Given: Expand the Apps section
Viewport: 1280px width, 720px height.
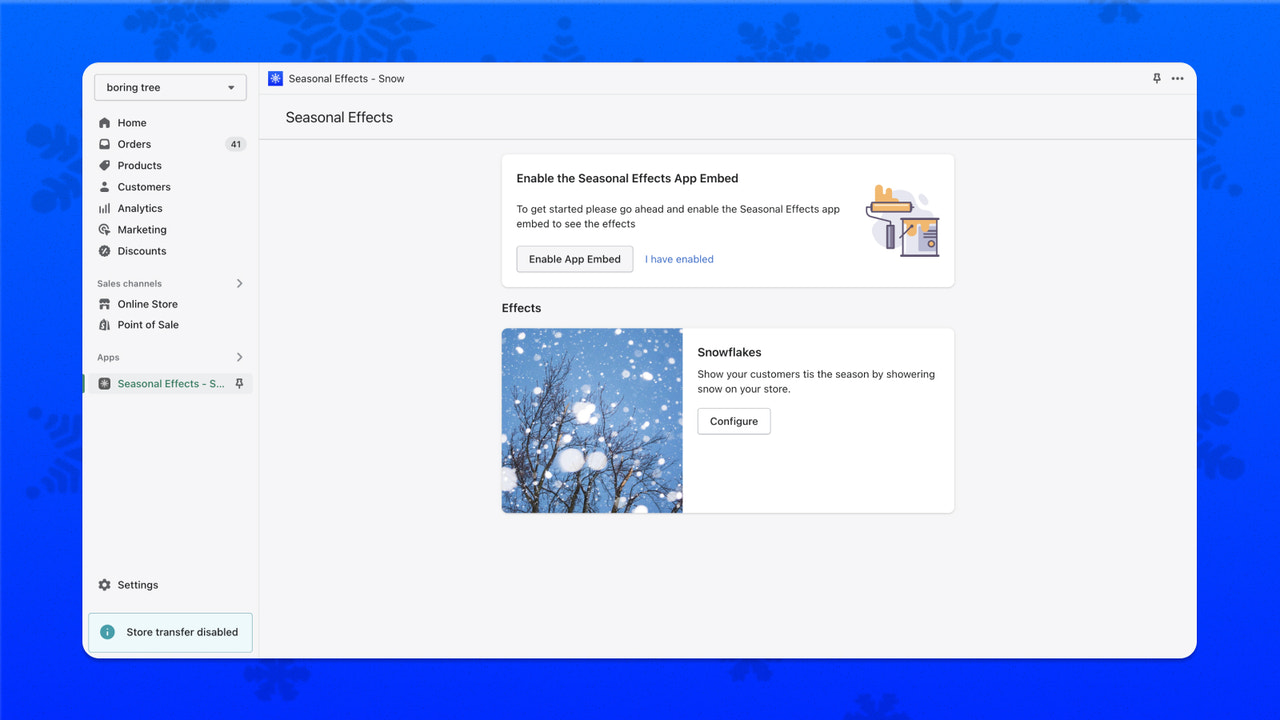Looking at the screenshot, I should coord(239,357).
